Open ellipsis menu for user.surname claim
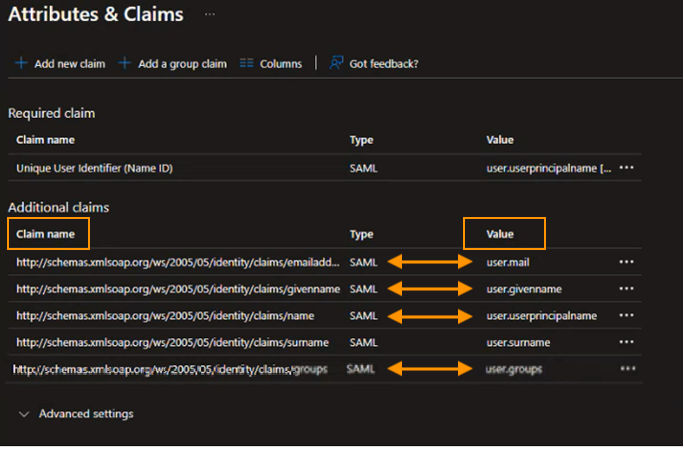This screenshot has height=452, width=684. click(x=627, y=343)
